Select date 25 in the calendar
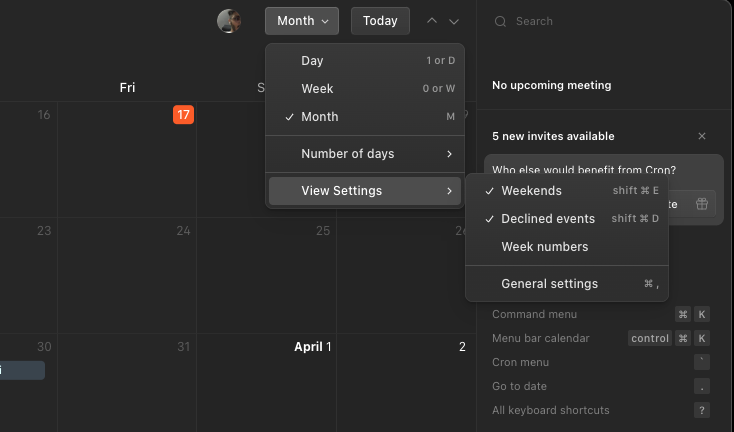This screenshot has height=432, width=734. pyautogui.click(x=323, y=231)
